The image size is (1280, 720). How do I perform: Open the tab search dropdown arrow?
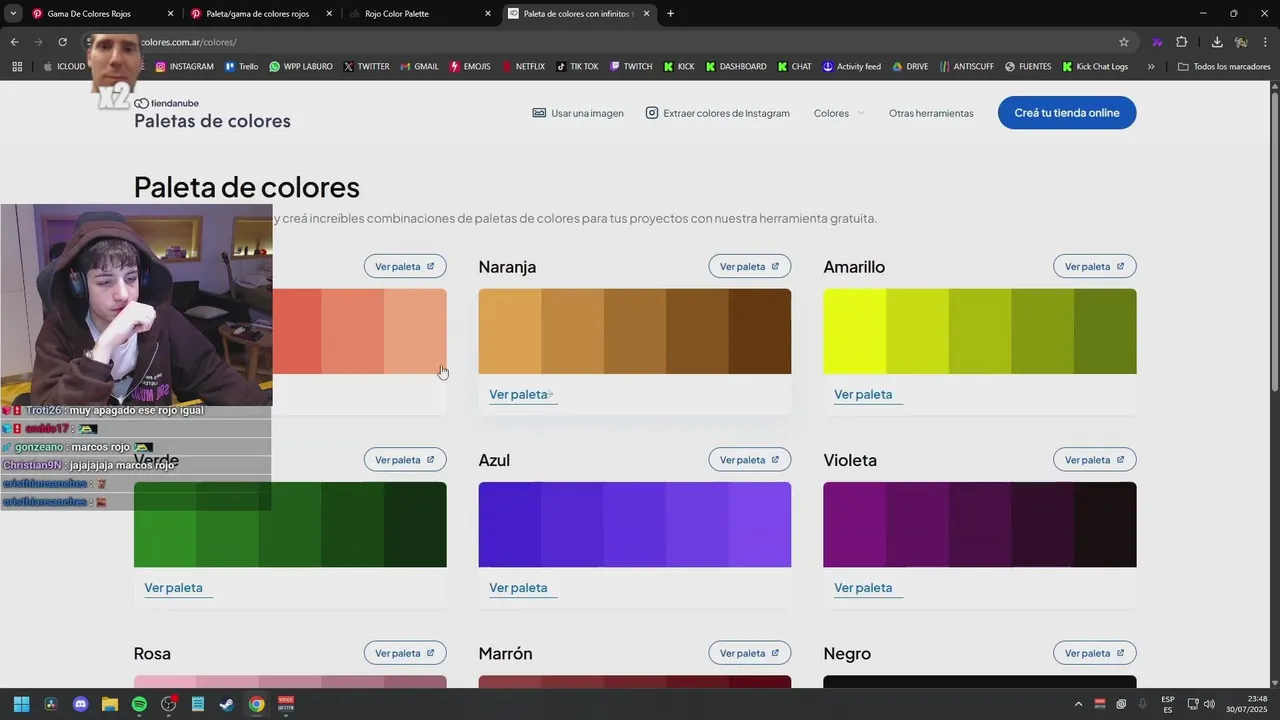pos(13,14)
